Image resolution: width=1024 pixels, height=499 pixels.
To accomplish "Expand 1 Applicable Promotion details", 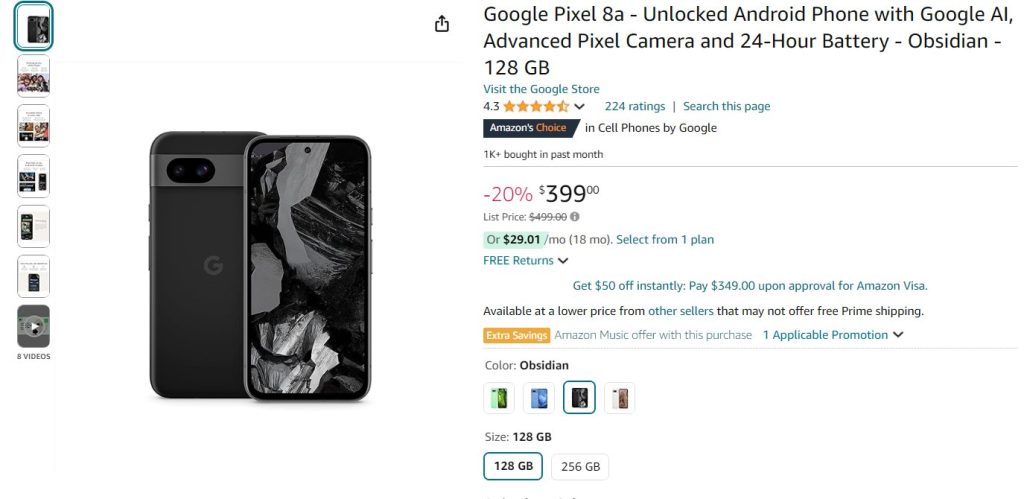I will click(x=832, y=335).
